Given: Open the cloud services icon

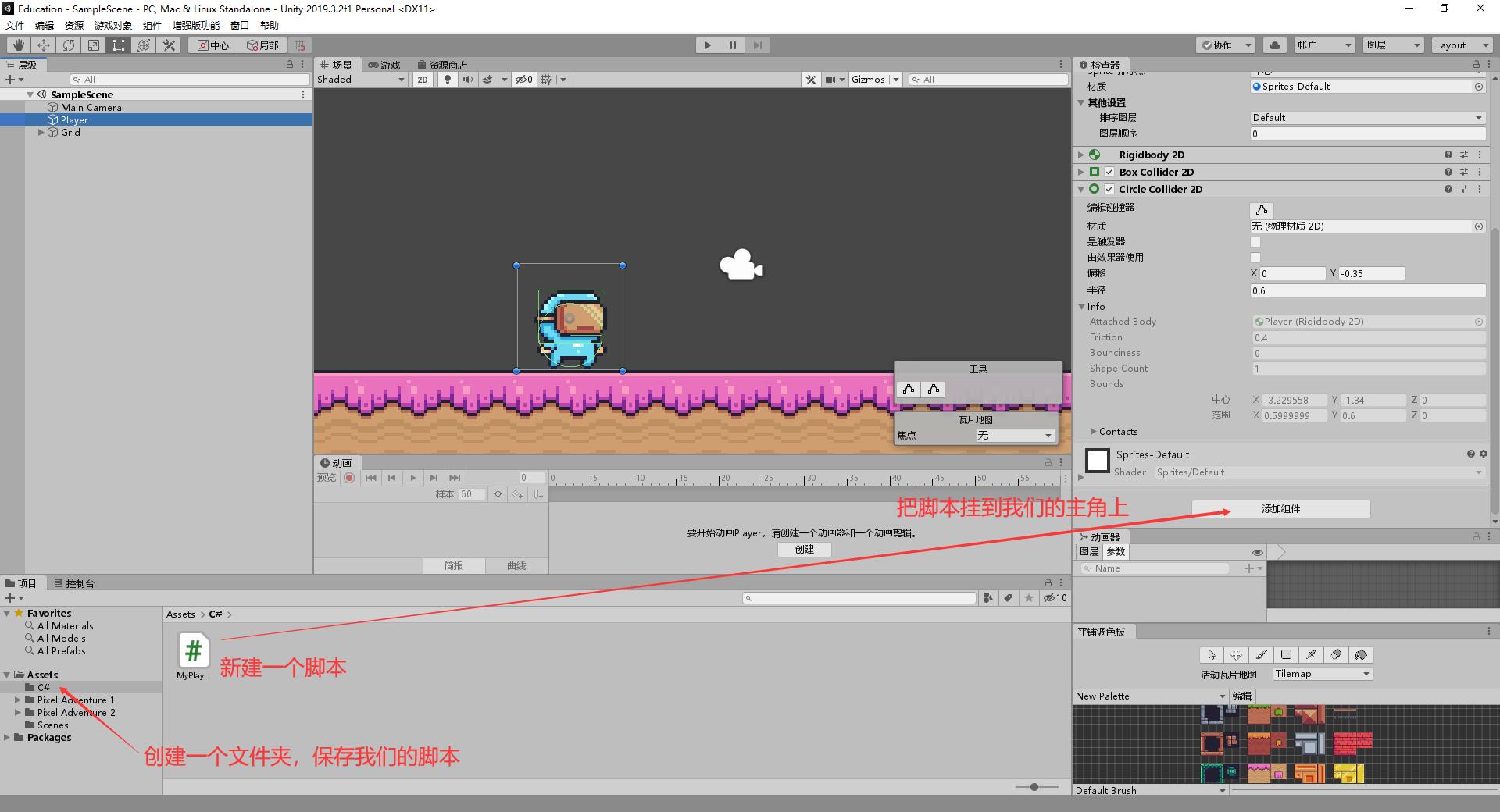Looking at the screenshot, I should coord(1274,45).
